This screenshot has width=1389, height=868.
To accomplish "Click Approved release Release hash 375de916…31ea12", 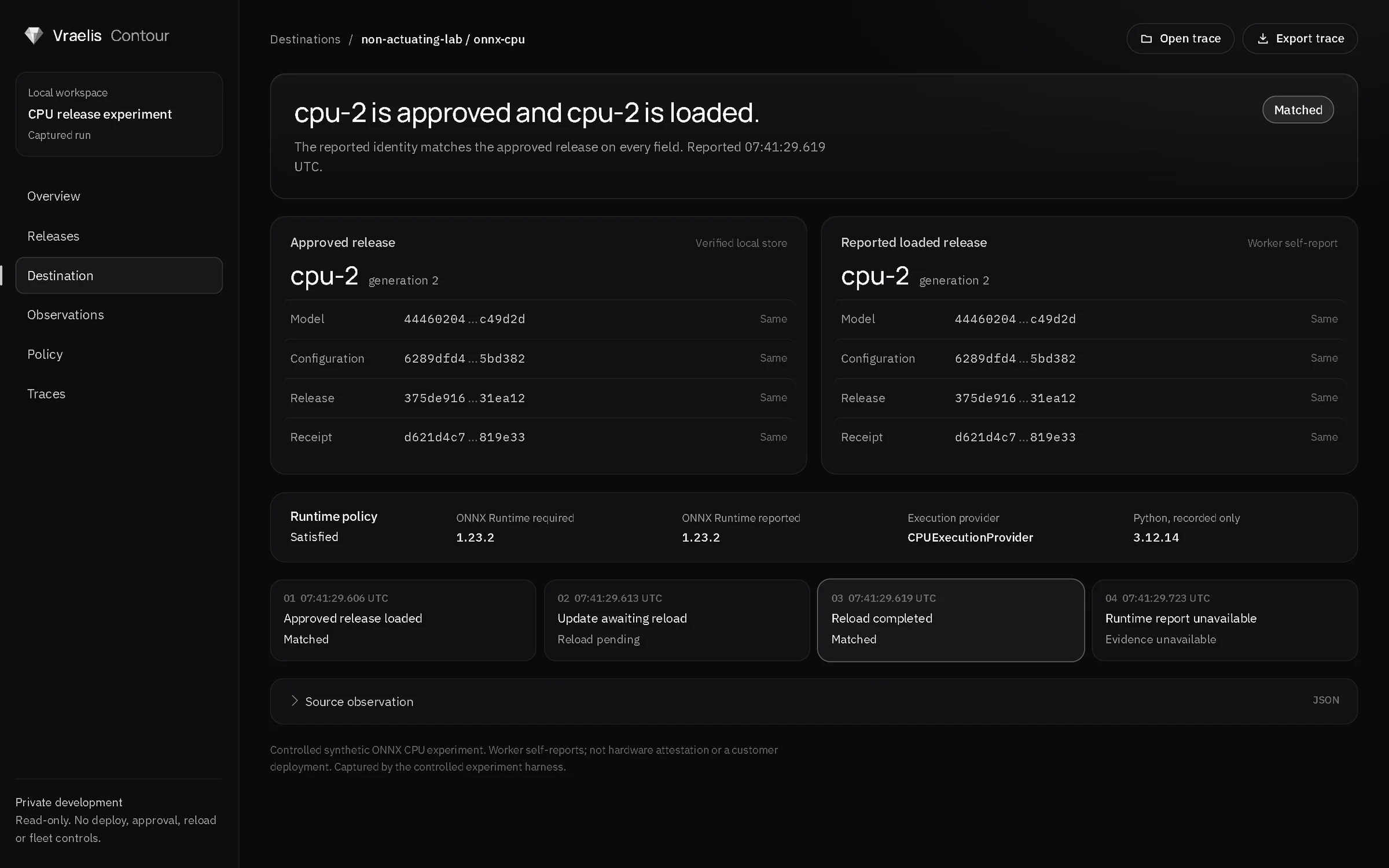I will (464, 398).
